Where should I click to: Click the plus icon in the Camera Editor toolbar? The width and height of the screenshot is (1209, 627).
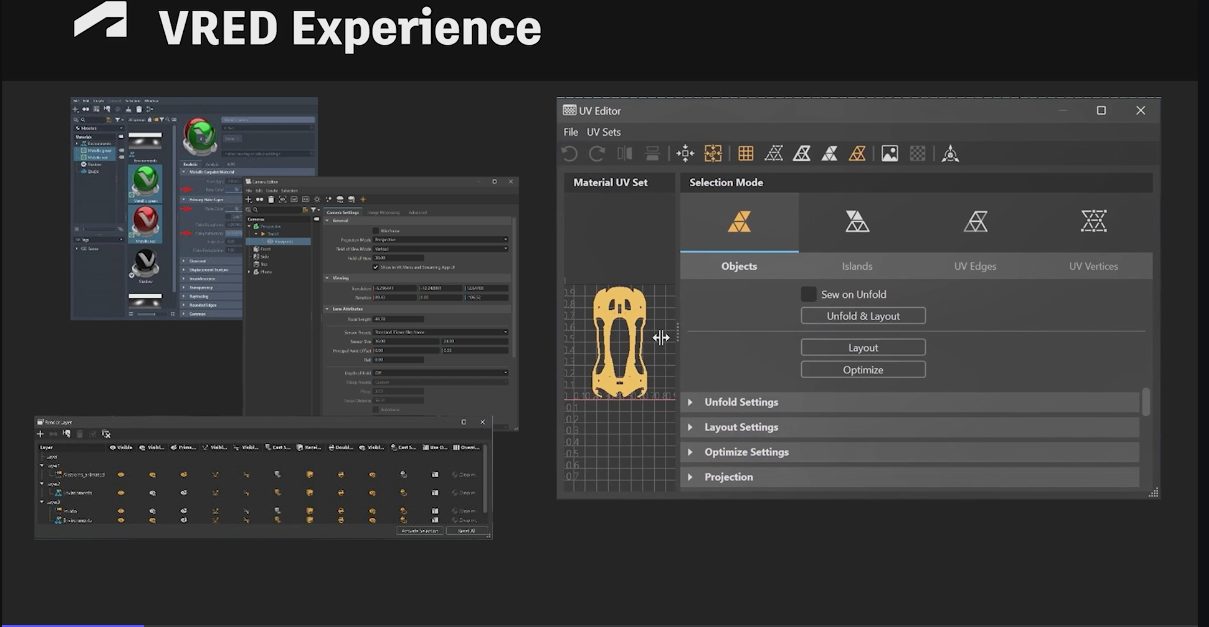(x=248, y=199)
